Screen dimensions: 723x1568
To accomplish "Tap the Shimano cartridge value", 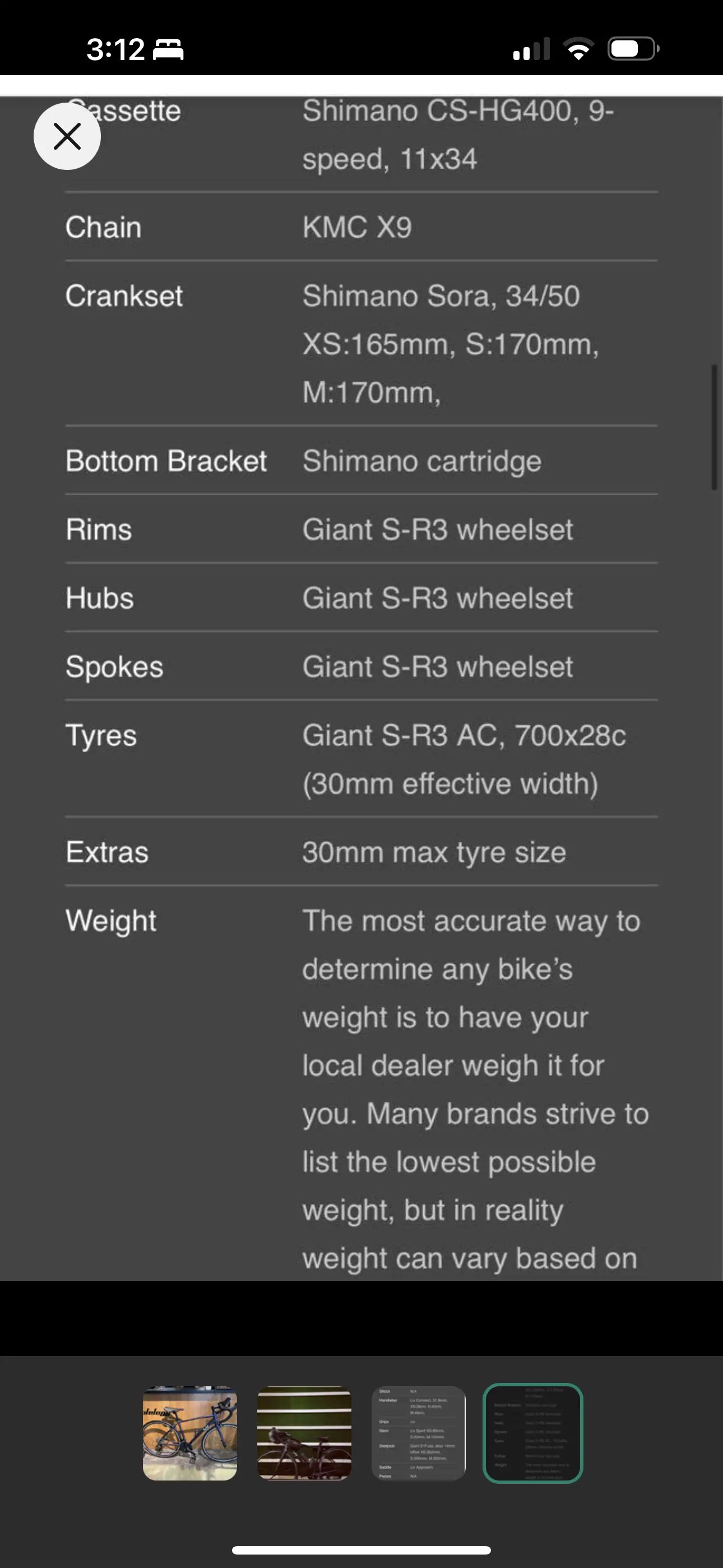I will point(421,462).
